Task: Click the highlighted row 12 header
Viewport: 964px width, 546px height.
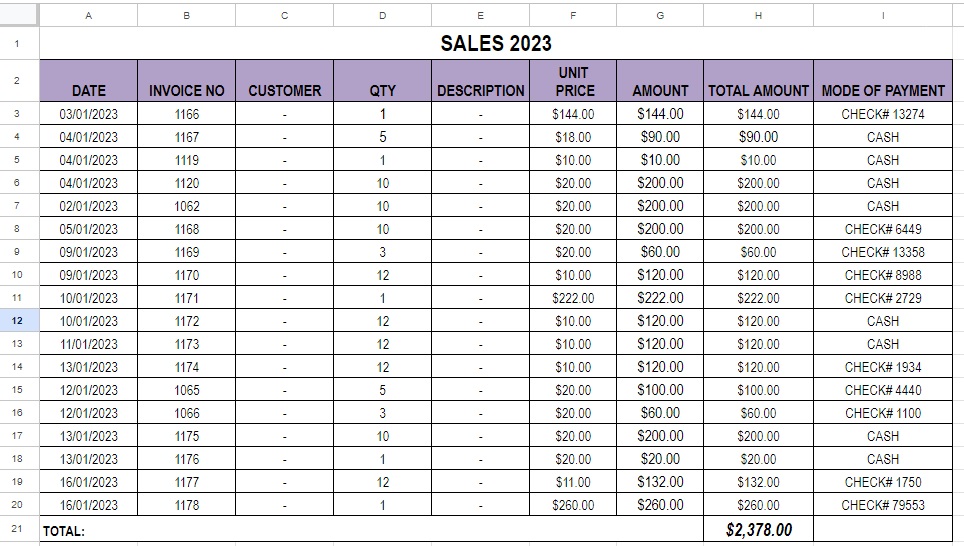Action: [x=18, y=321]
